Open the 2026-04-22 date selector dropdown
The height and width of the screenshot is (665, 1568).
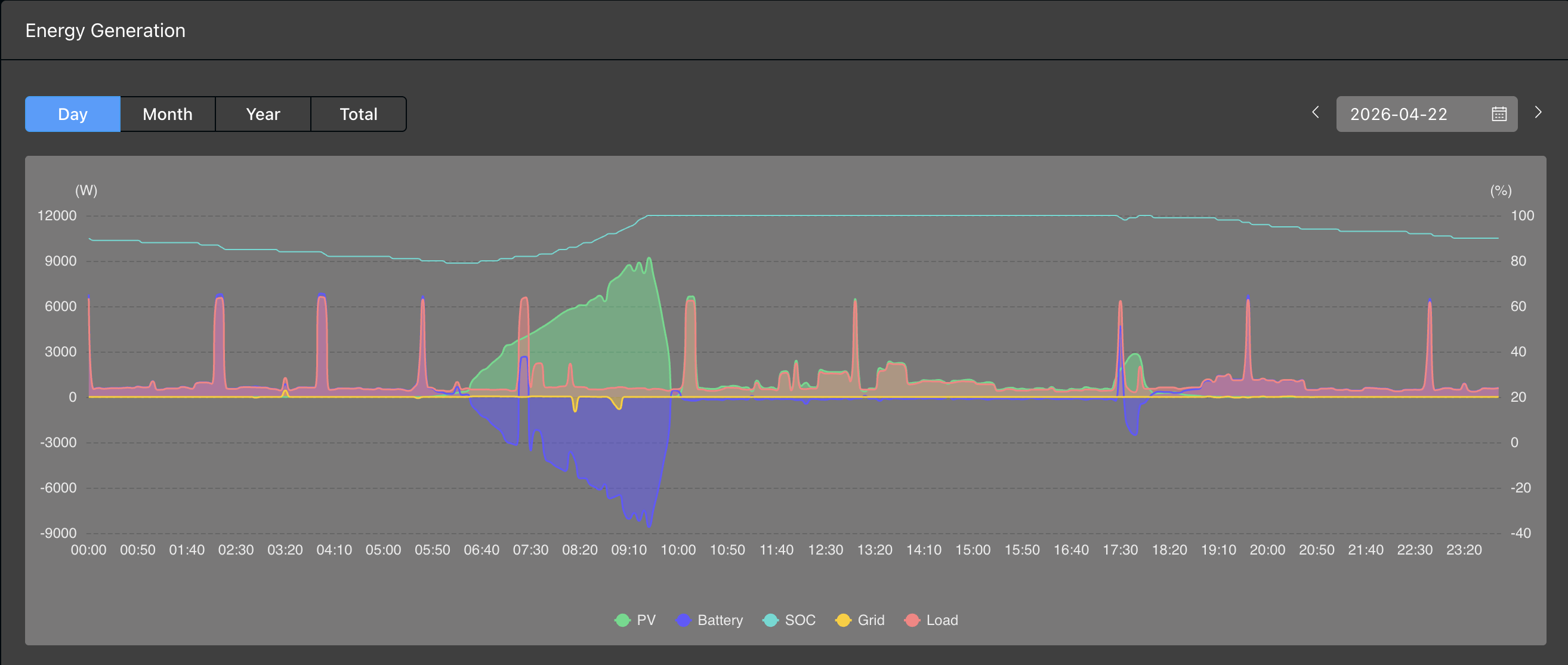(x=1400, y=113)
